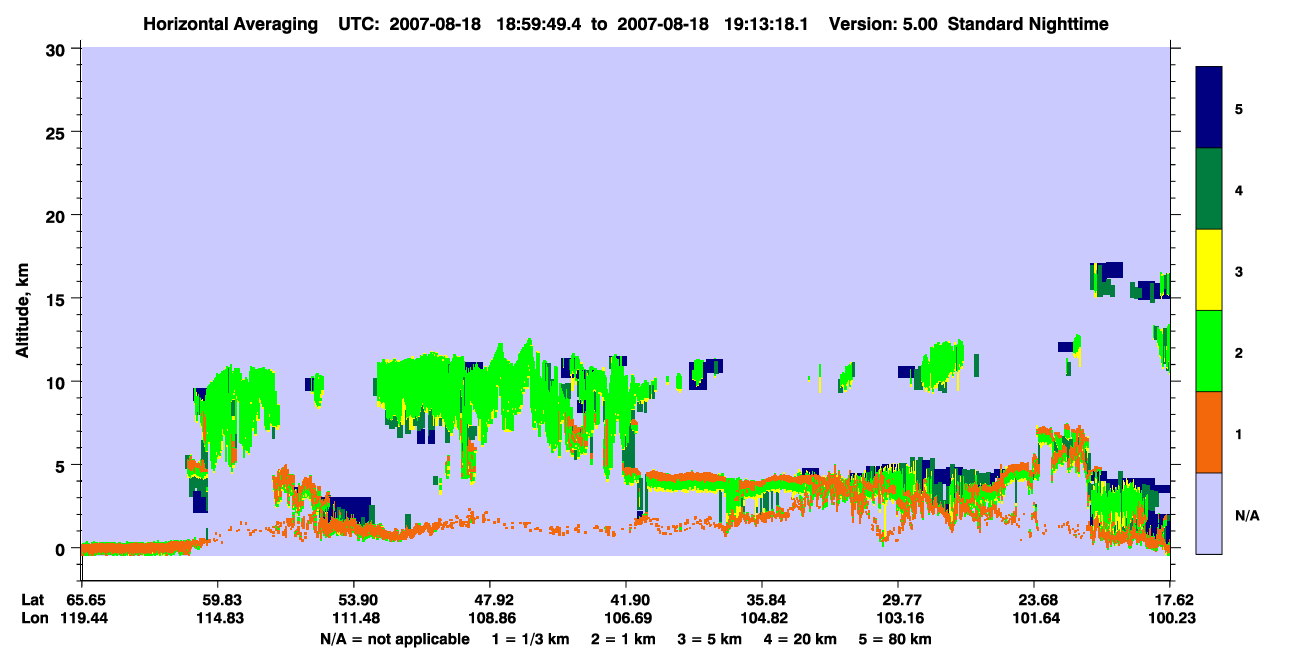
Task: Click the lavender N/A color bar segment
Action: (1209, 513)
